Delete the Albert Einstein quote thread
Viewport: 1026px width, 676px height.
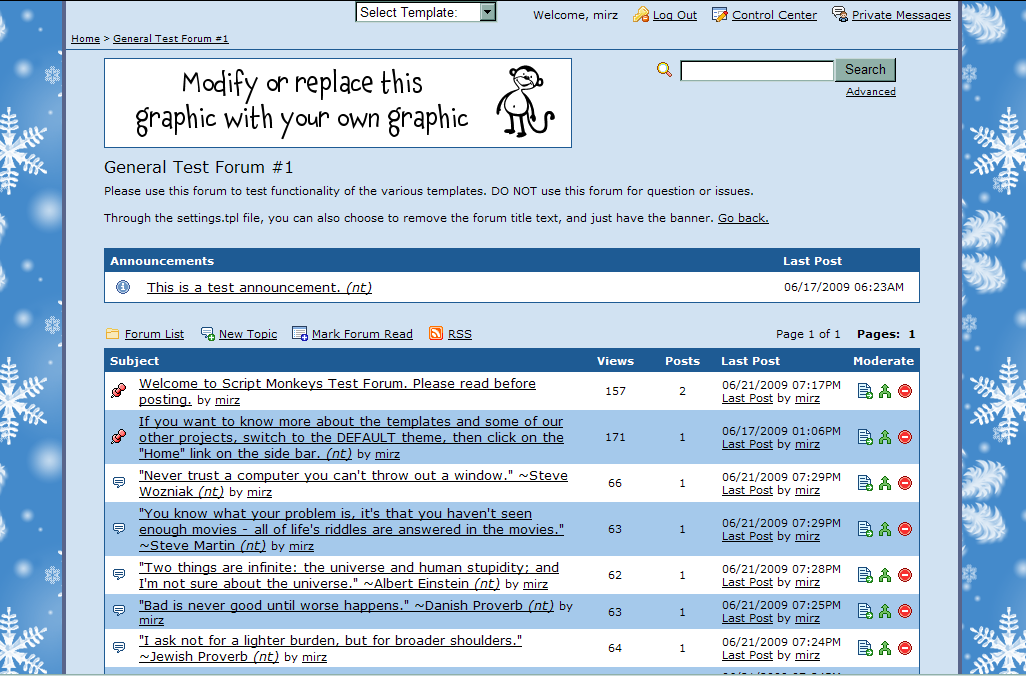click(x=905, y=575)
